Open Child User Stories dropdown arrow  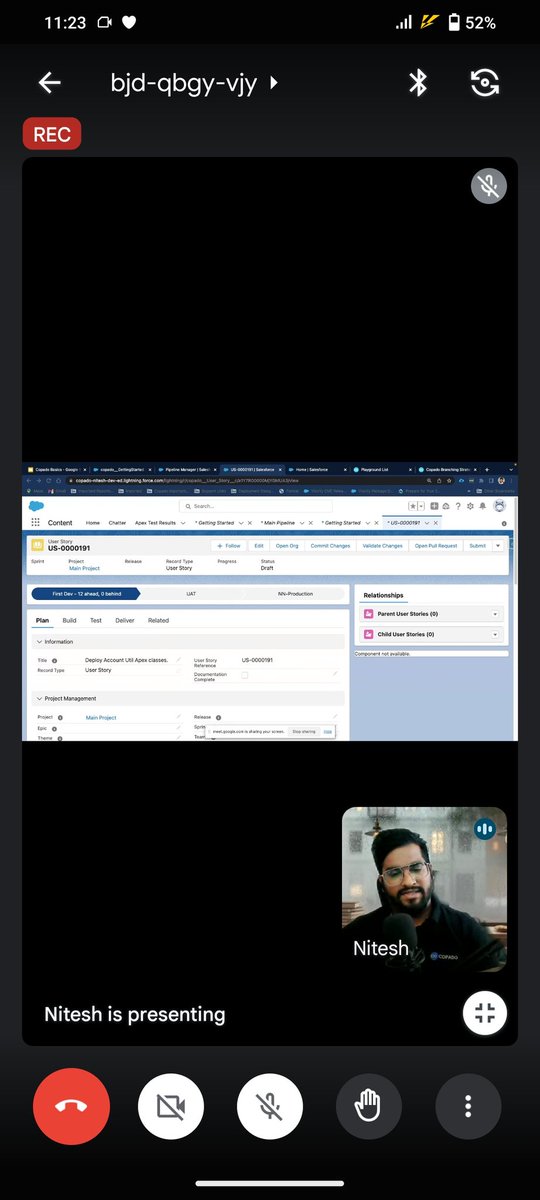tap(496, 634)
